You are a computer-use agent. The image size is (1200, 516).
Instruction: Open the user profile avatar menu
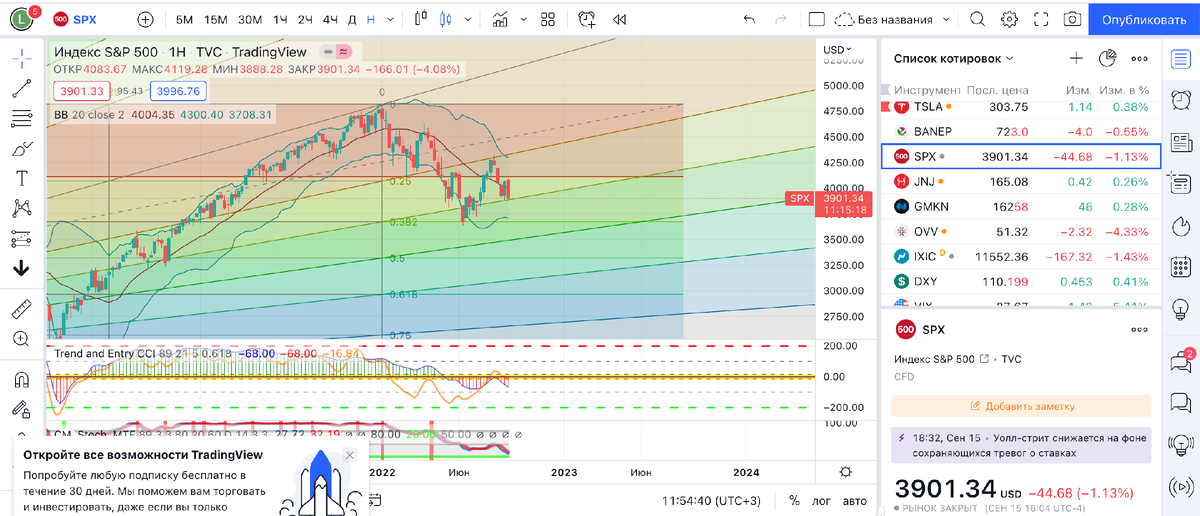(20, 19)
